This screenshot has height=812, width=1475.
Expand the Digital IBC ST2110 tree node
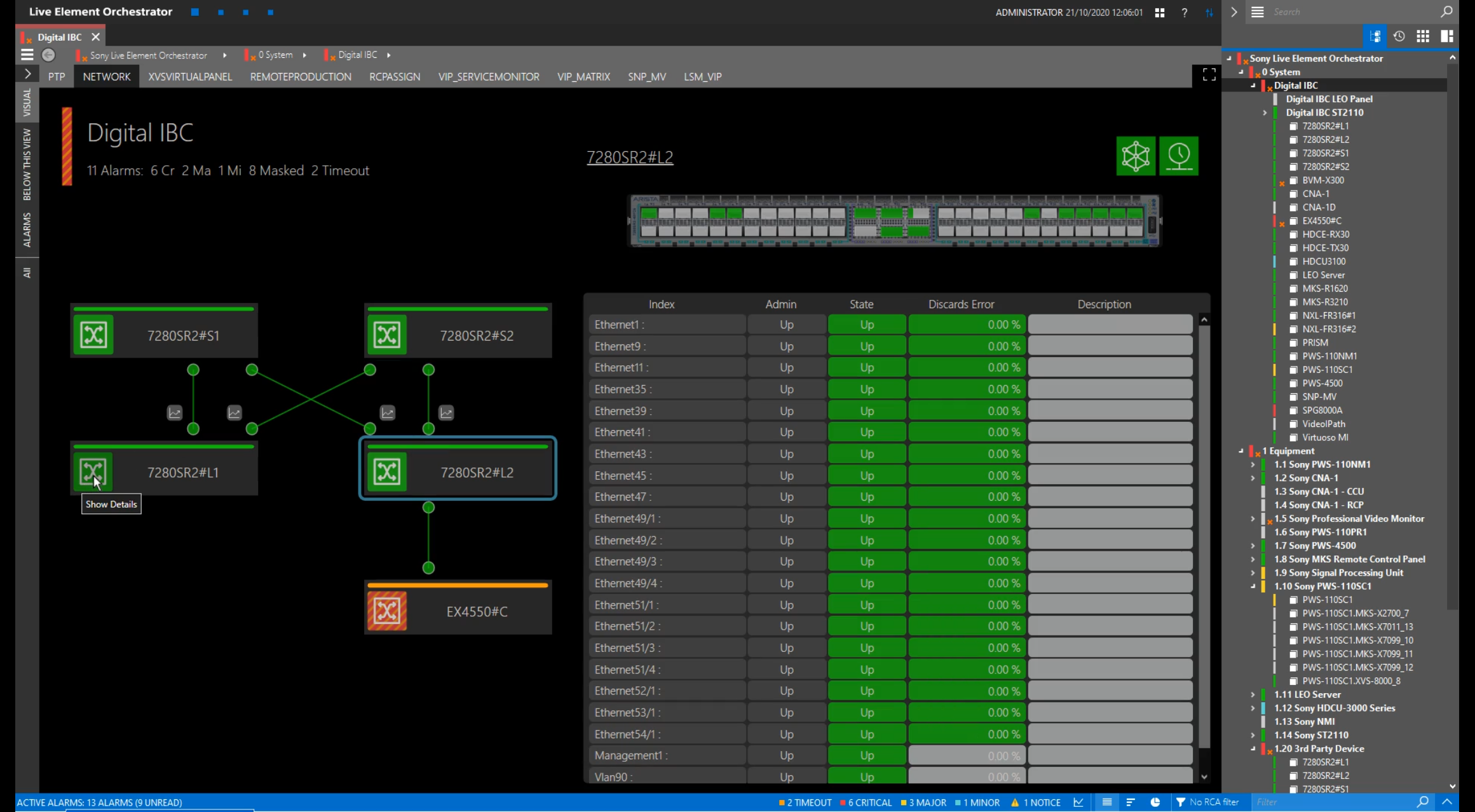point(1265,112)
